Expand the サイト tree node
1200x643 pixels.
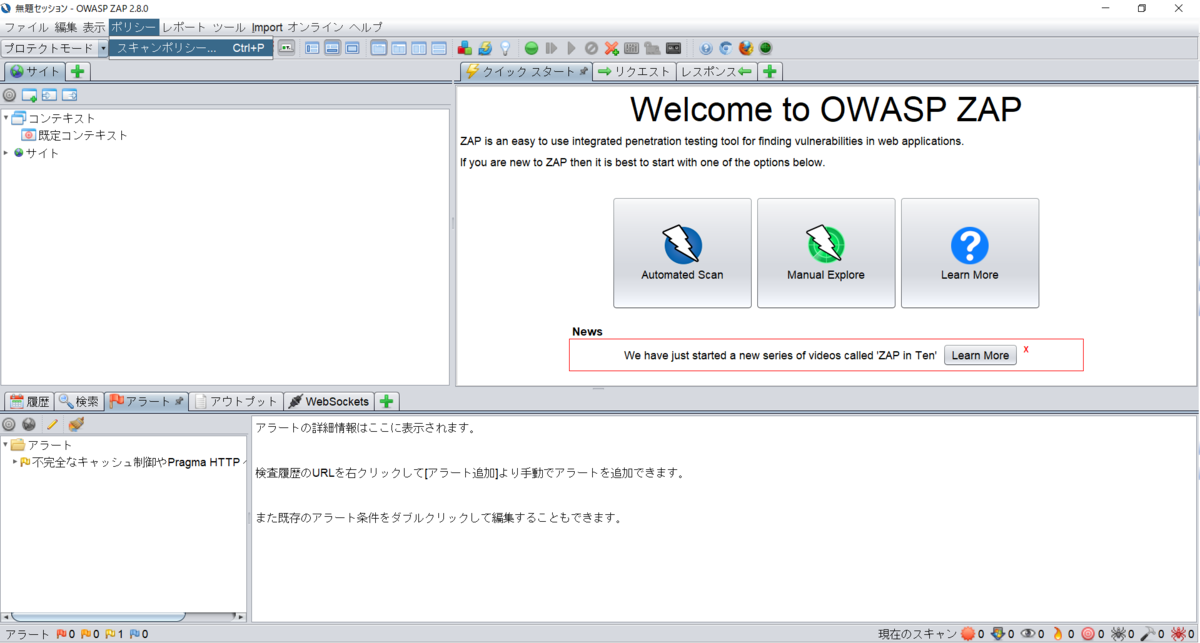(5, 153)
